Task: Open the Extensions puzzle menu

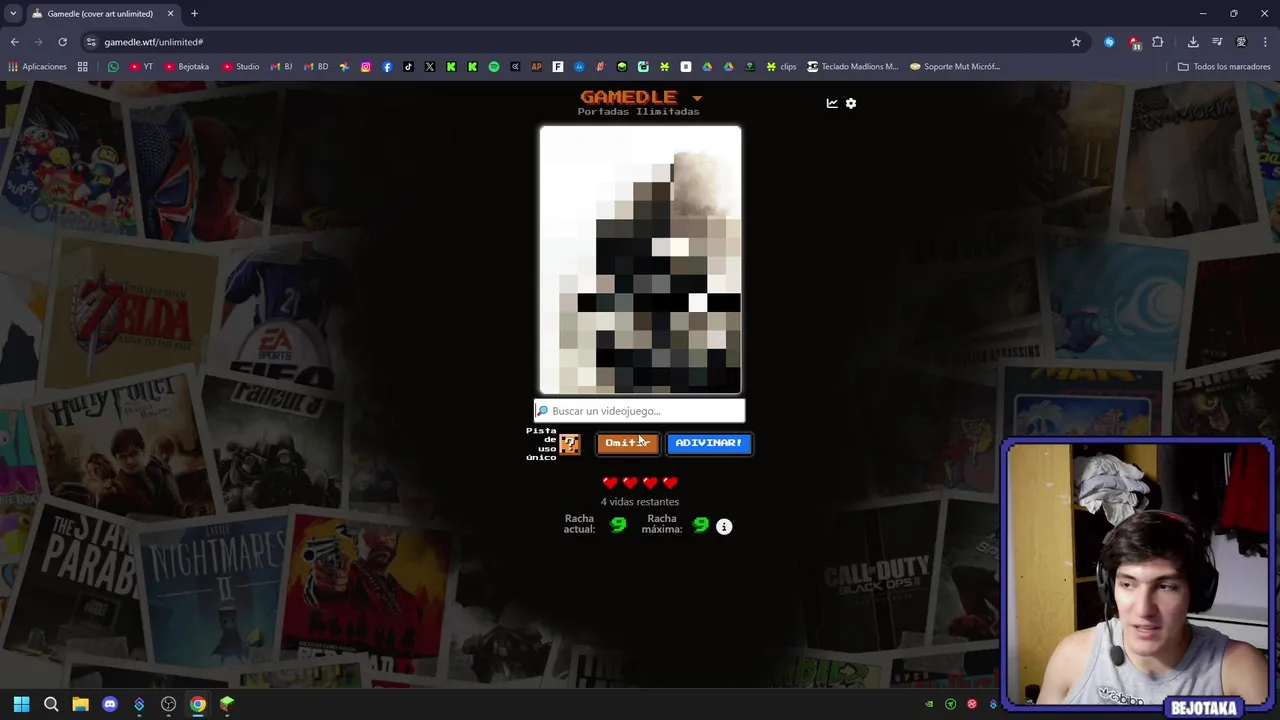Action: click(1158, 42)
